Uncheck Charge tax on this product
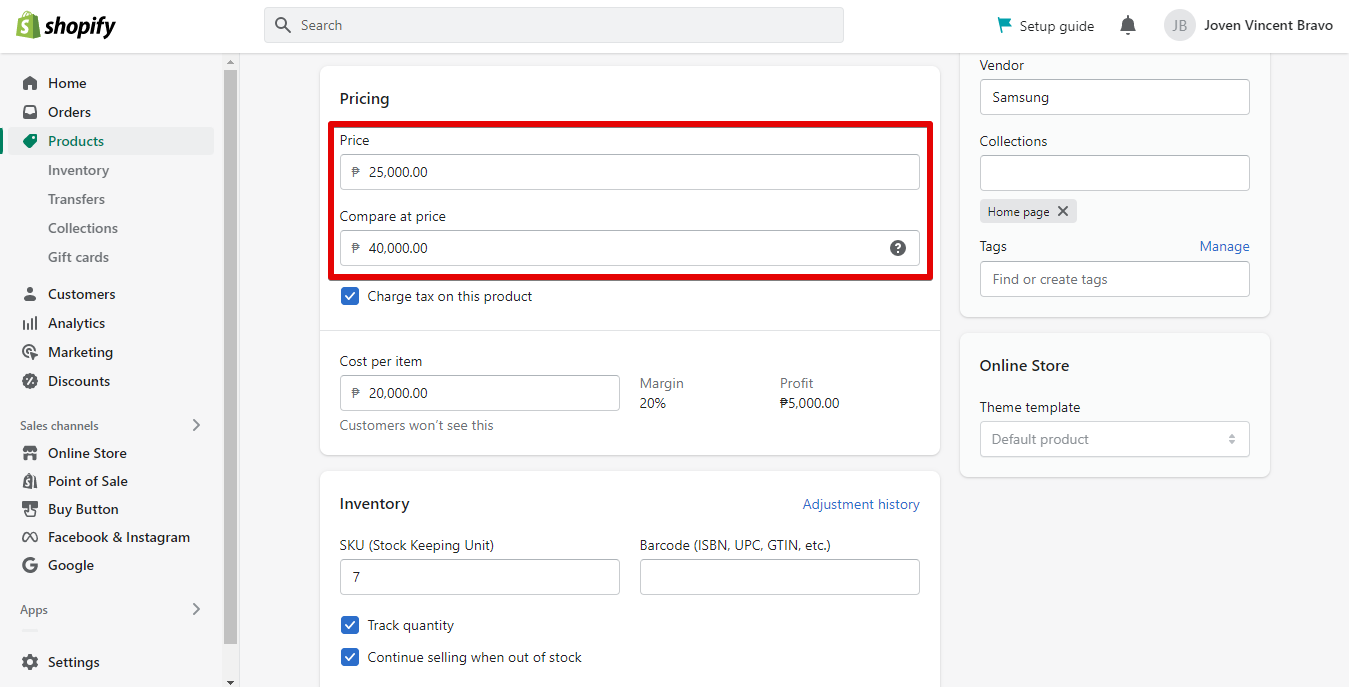Viewport: 1349px width, 687px height. point(350,296)
